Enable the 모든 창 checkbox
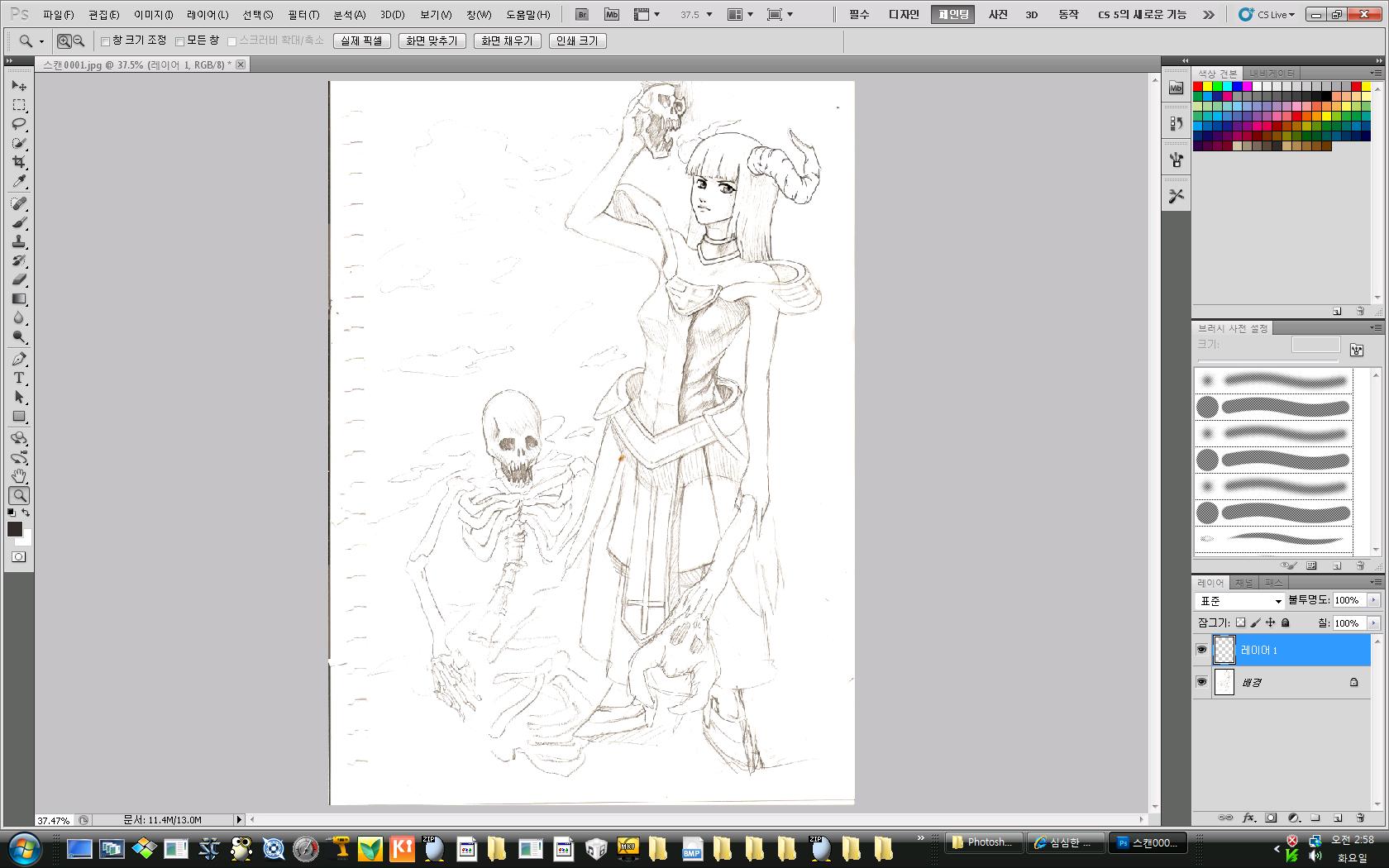Image resolution: width=1389 pixels, height=868 pixels. (179, 41)
